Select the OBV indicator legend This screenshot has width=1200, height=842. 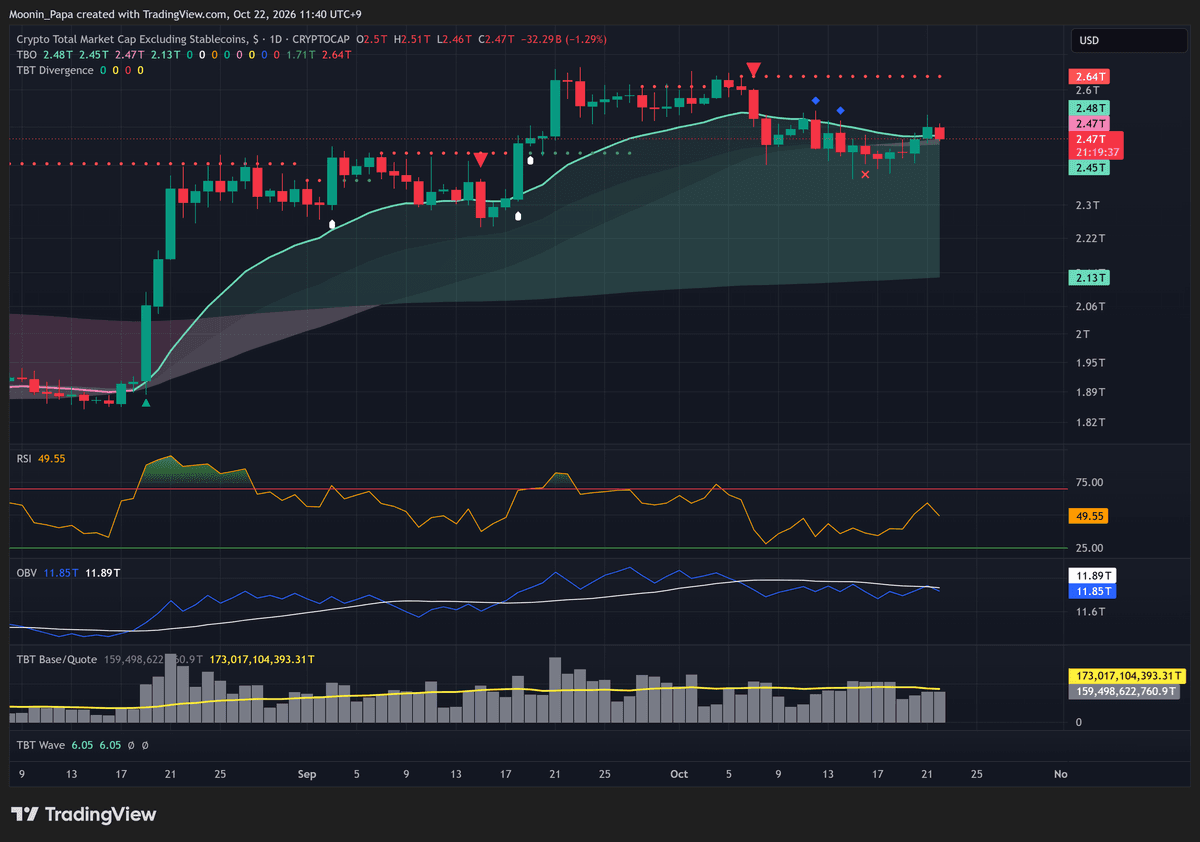[27, 573]
